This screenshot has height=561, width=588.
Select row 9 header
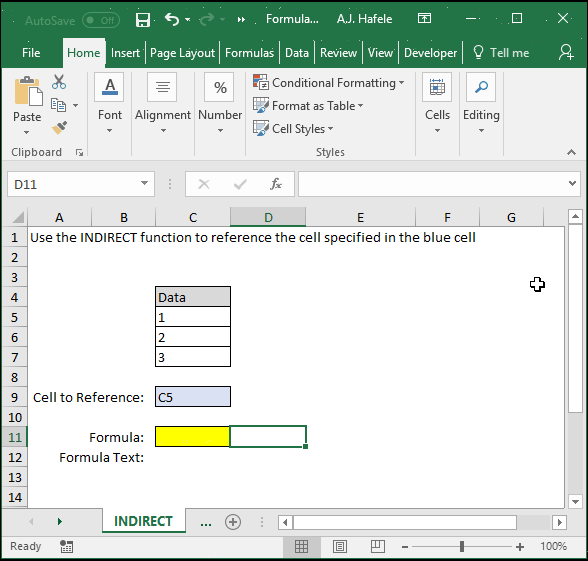[x=14, y=397]
